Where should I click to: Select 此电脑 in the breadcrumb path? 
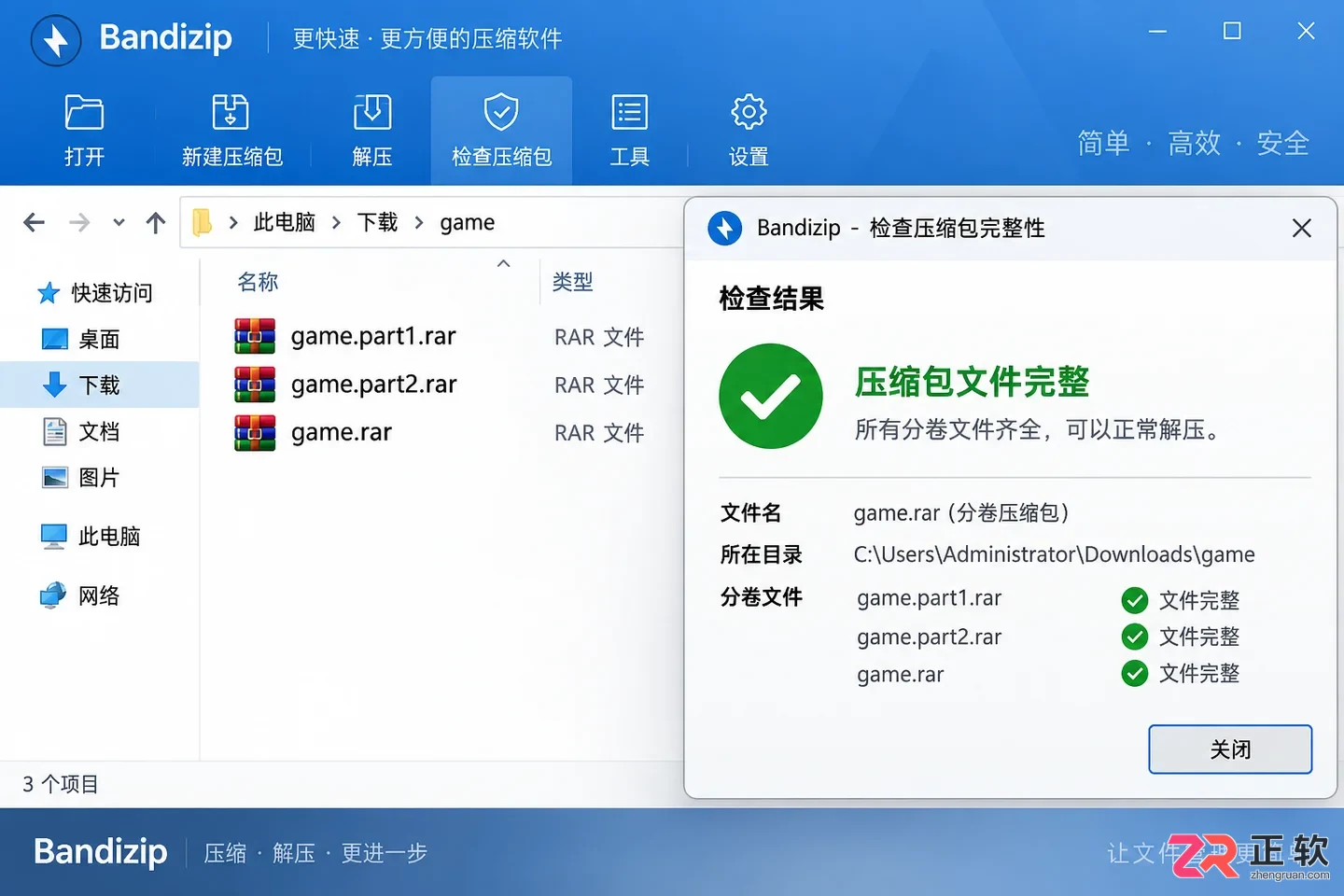[285, 222]
